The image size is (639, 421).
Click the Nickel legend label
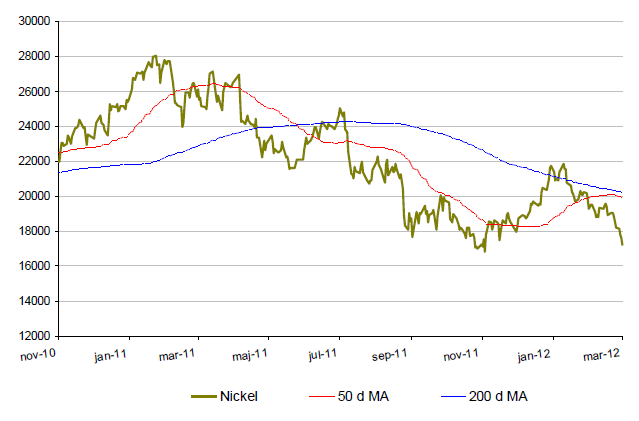[238, 396]
